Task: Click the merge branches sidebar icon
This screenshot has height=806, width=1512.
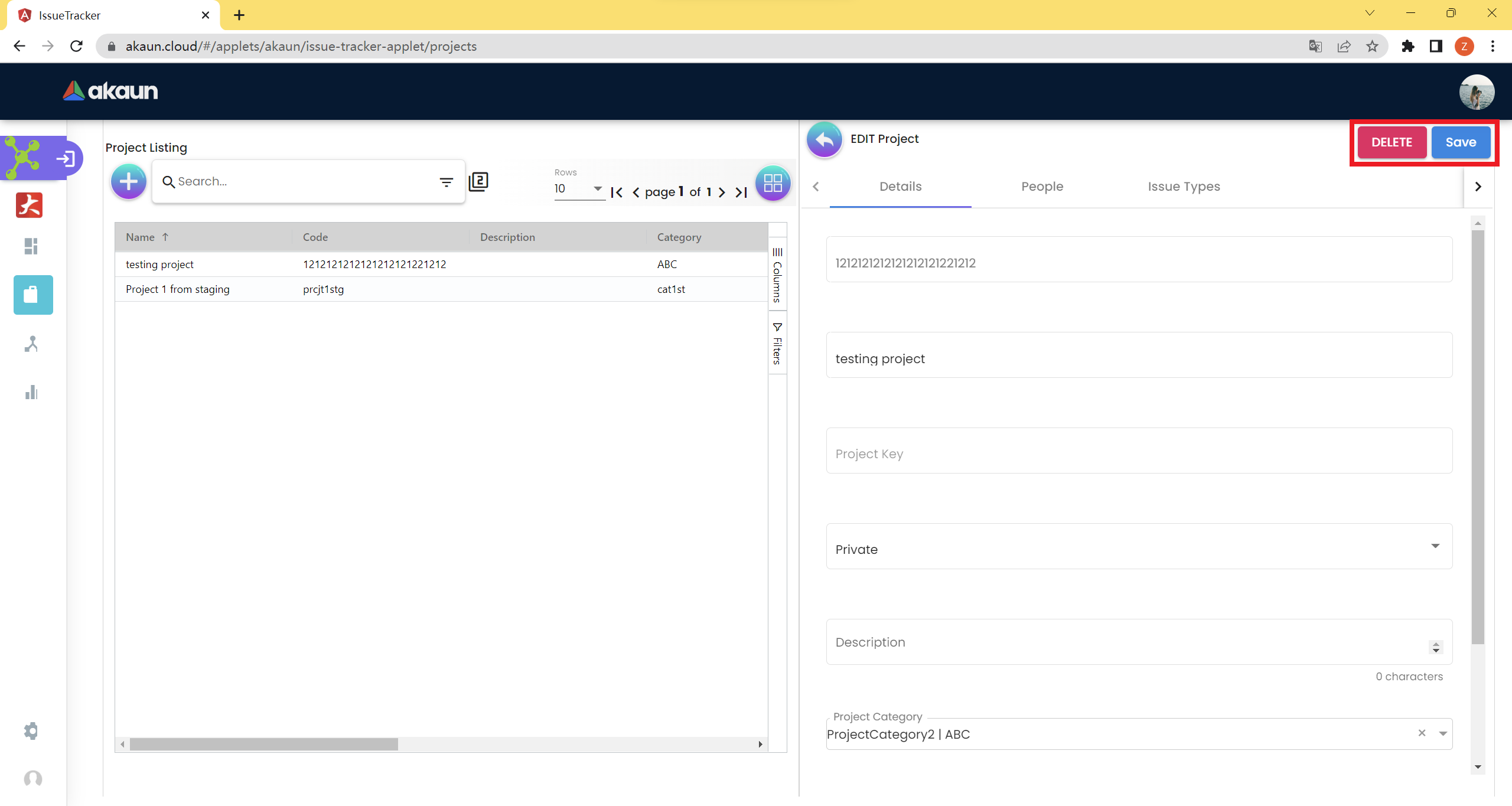Action: (31, 344)
